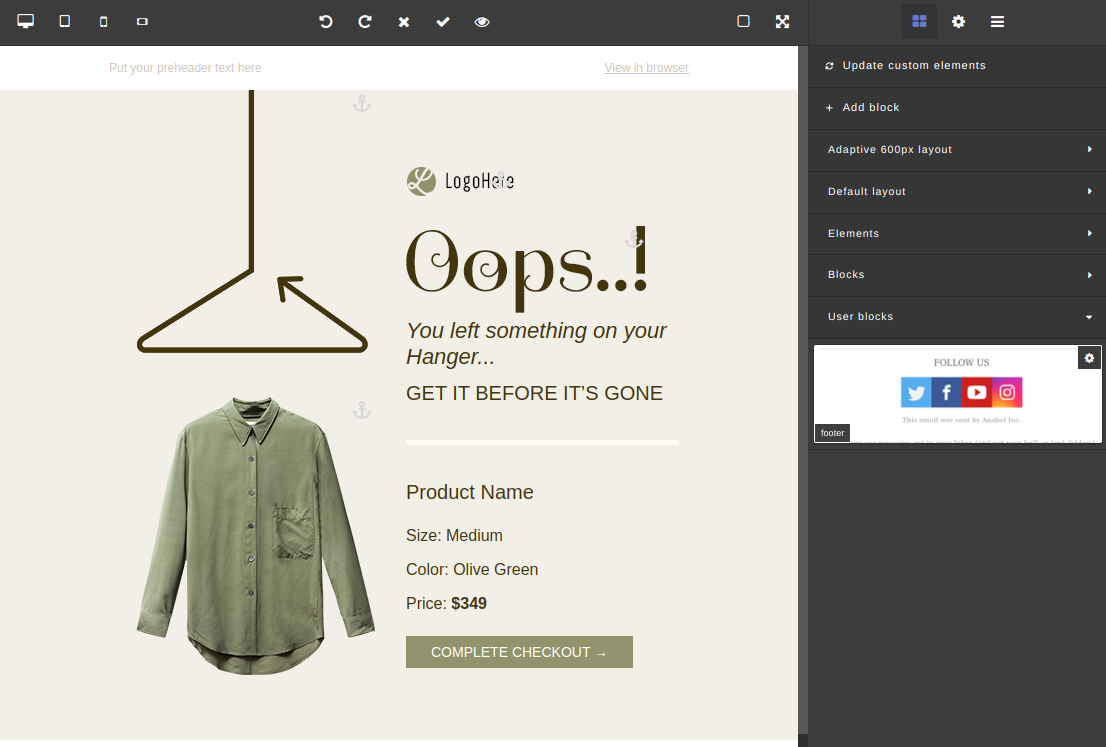Switch to mobile portrait preview
Viewport: 1106px width, 747px height.
104,22
